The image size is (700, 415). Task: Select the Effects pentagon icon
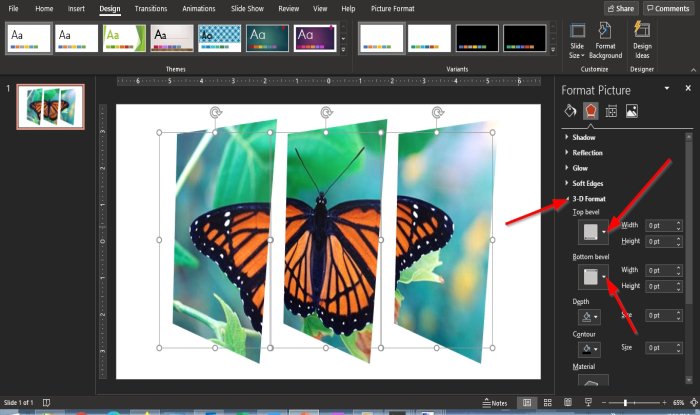[x=590, y=111]
